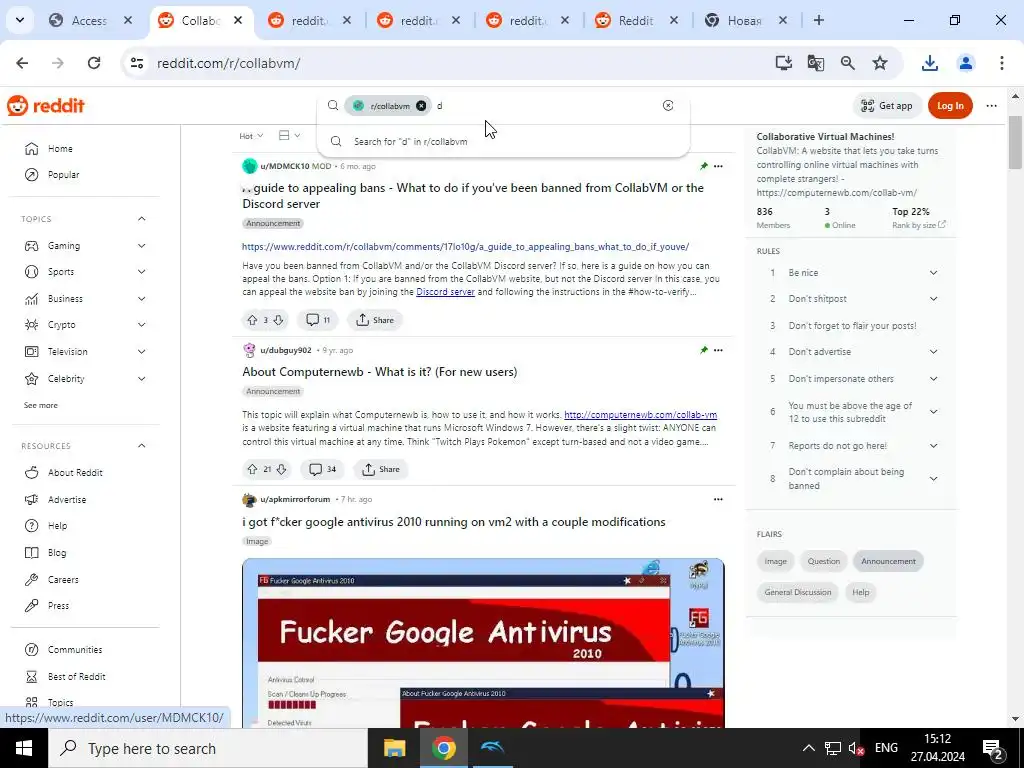Click the Log In button
Screen dimensions: 1024x768
click(950, 106)
